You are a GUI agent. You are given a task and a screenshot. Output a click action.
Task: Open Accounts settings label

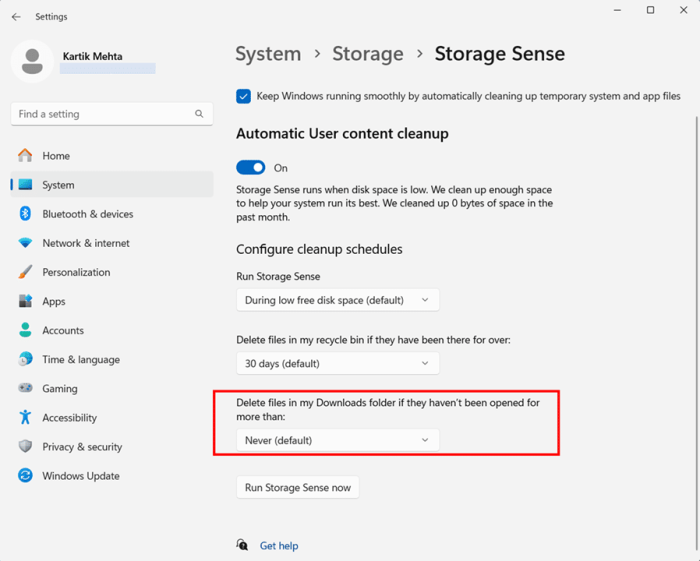(x=63, y=330)
